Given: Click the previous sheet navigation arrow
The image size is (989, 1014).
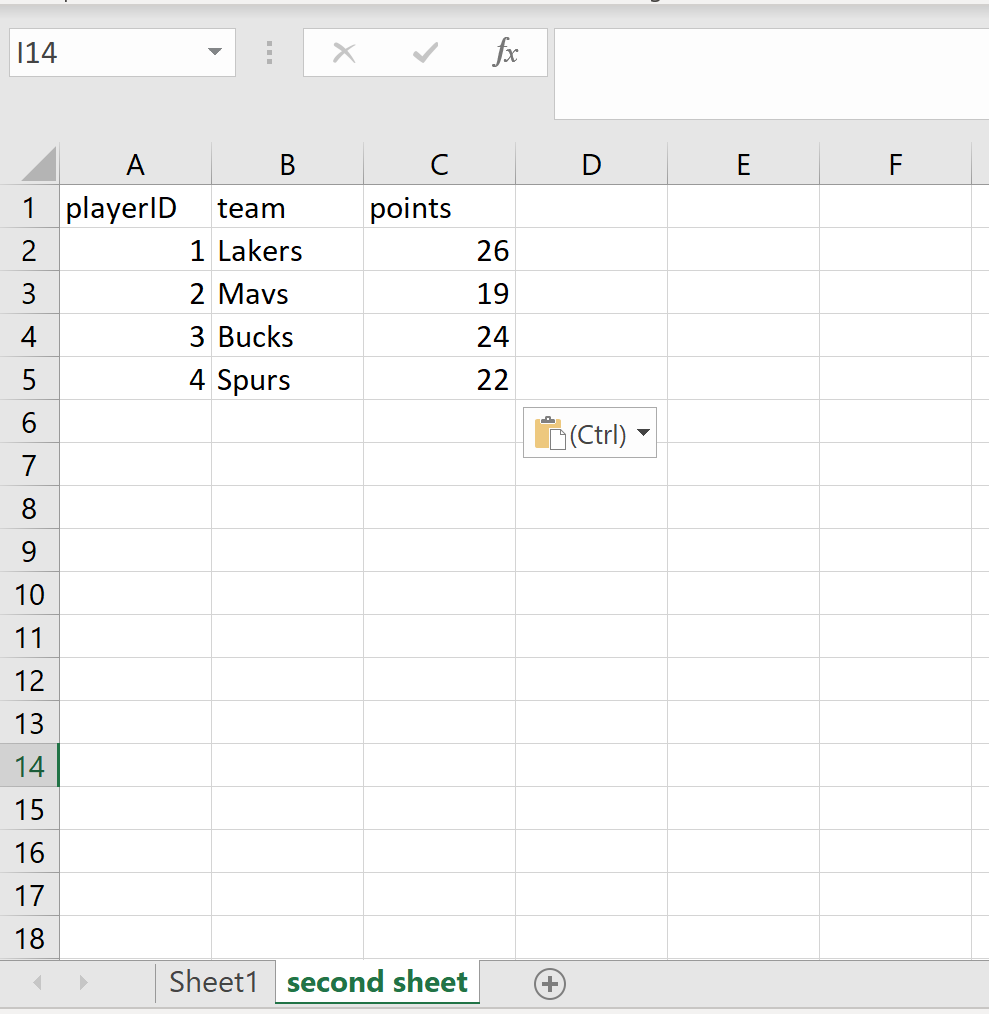Looking at the screenshot, I should [x=38, y=983].
